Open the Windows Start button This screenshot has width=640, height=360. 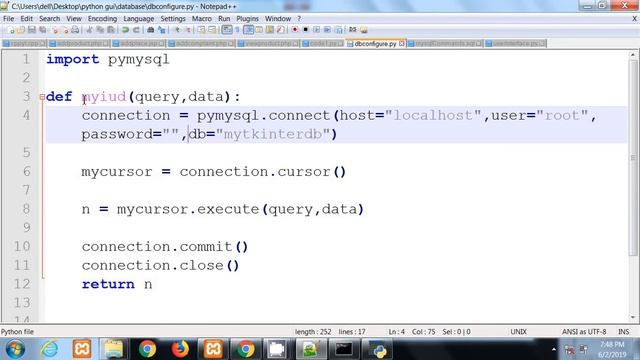click(x=15, y=349)
